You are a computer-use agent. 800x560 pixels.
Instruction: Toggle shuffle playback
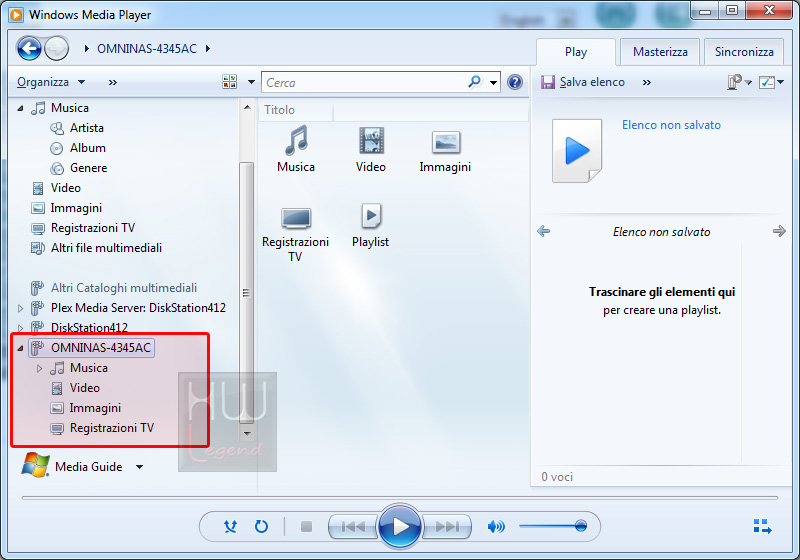coord(231,526)
